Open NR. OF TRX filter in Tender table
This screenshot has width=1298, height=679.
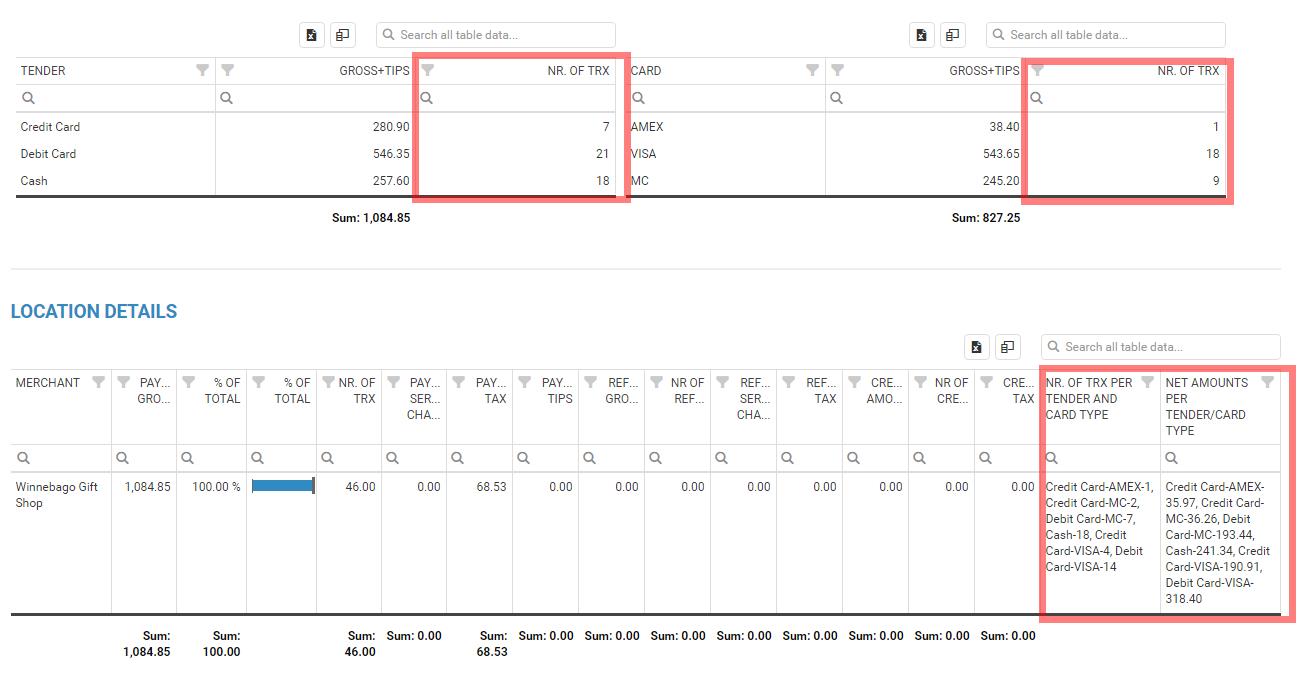428,71
